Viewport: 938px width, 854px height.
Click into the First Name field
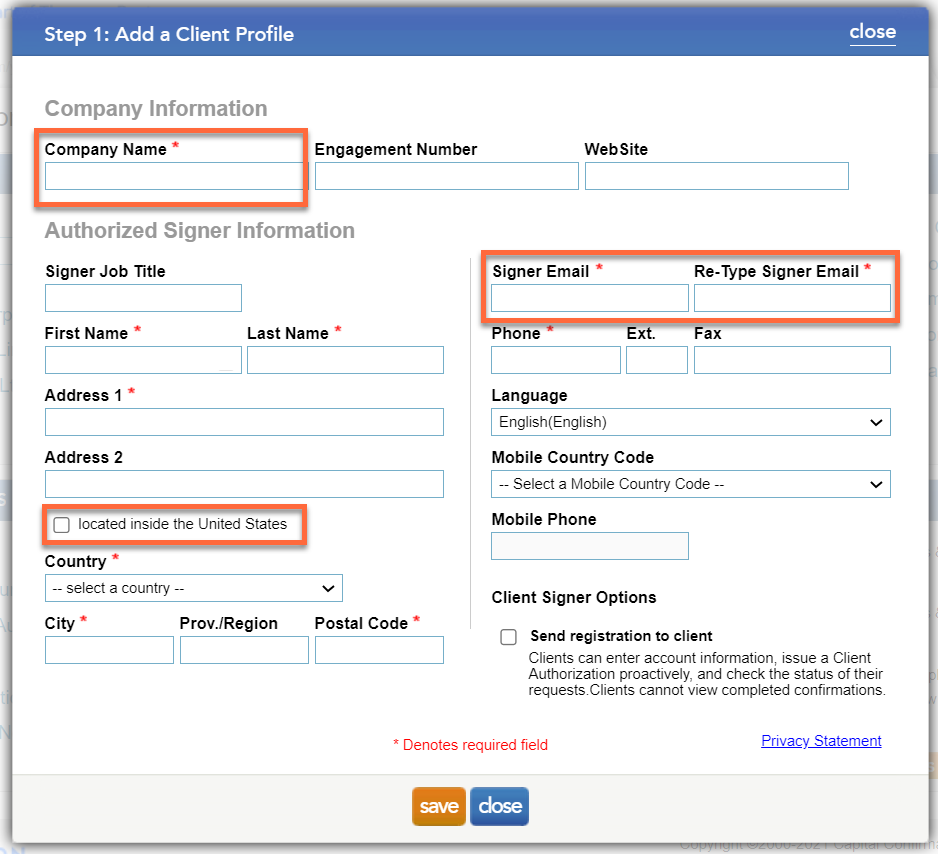[143, 360]
